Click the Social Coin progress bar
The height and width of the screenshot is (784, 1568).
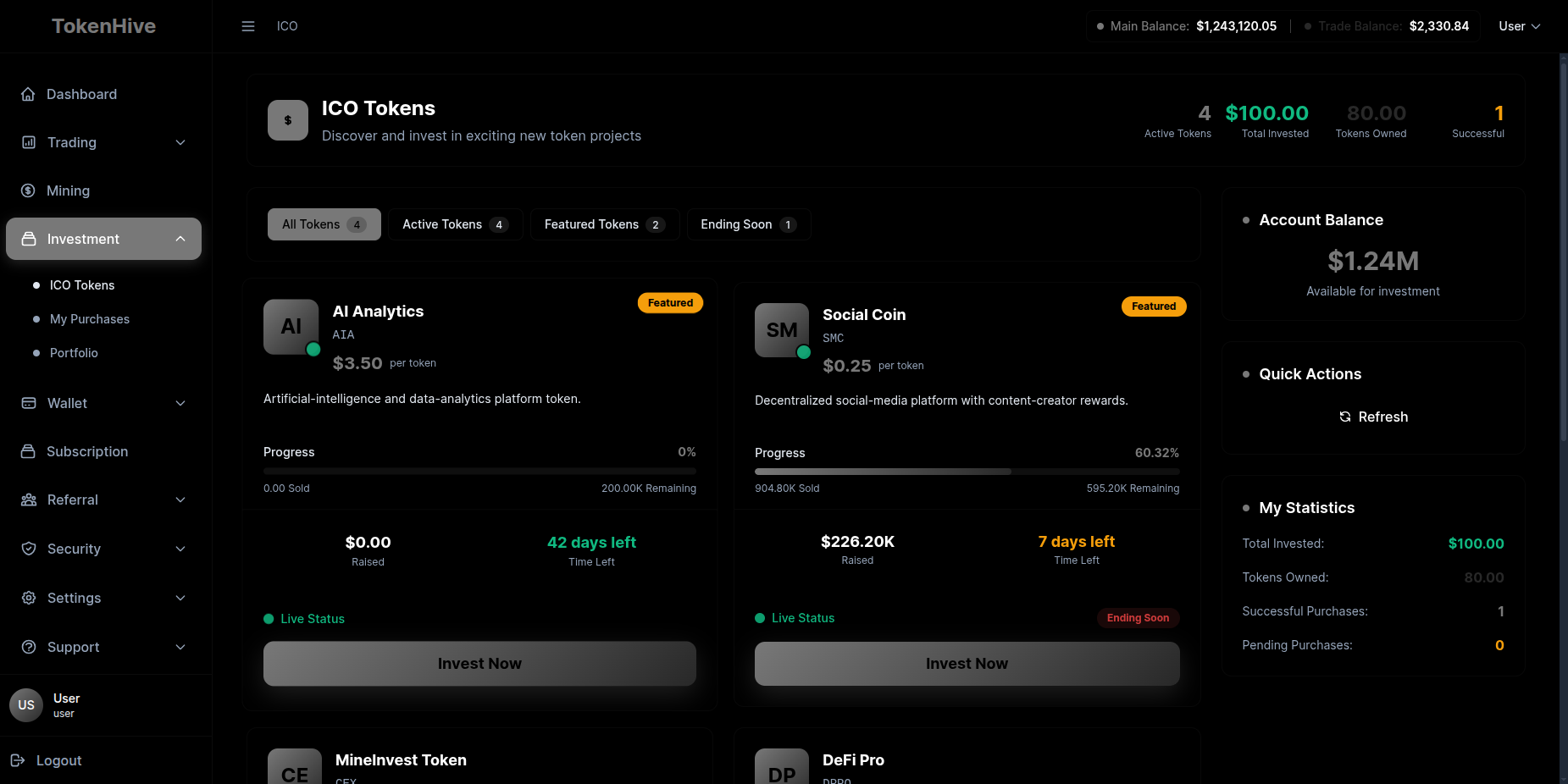(967, 472)
